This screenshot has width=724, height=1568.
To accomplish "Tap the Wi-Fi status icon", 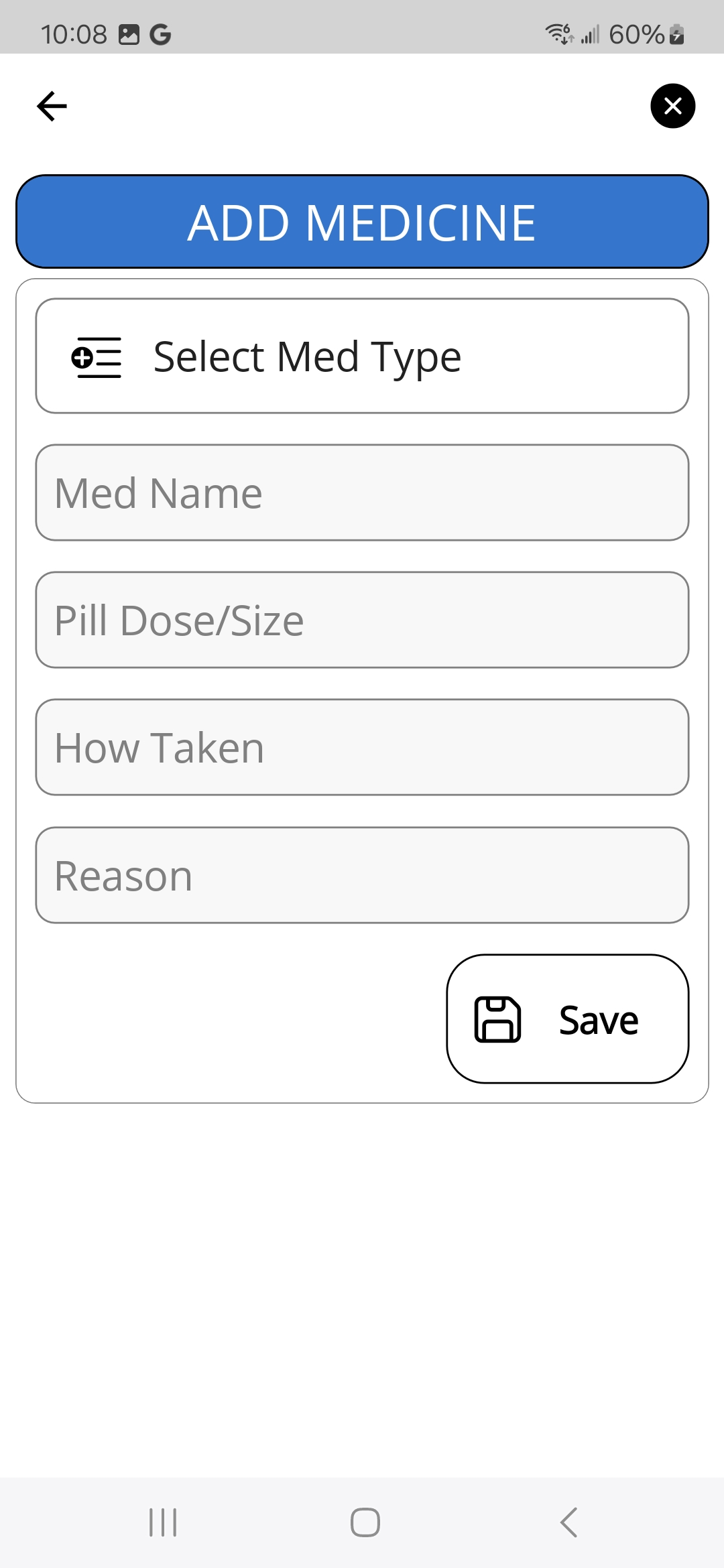I will (x=559, y=34).
